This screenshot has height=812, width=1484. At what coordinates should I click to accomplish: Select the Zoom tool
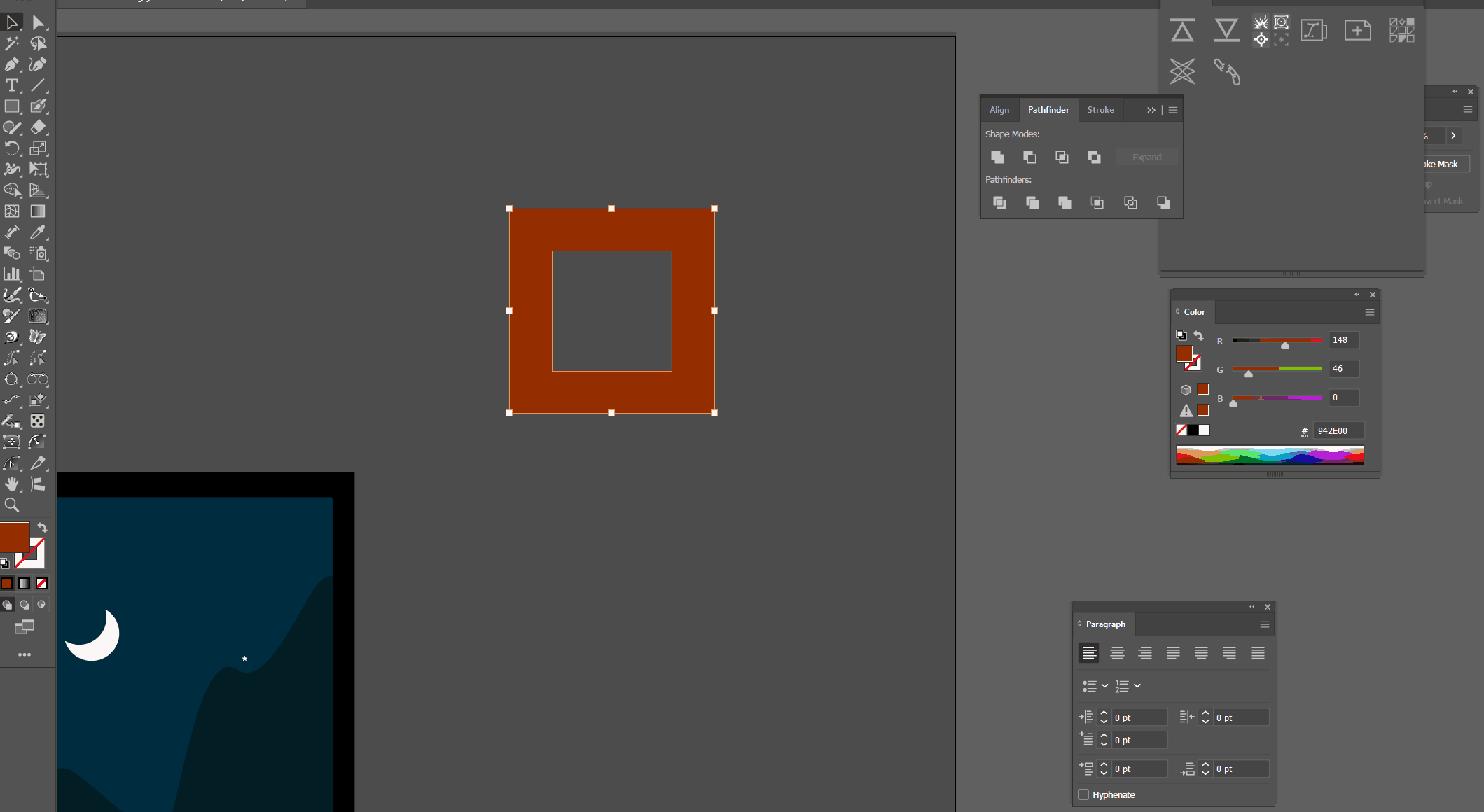click(x=12, y=505)
